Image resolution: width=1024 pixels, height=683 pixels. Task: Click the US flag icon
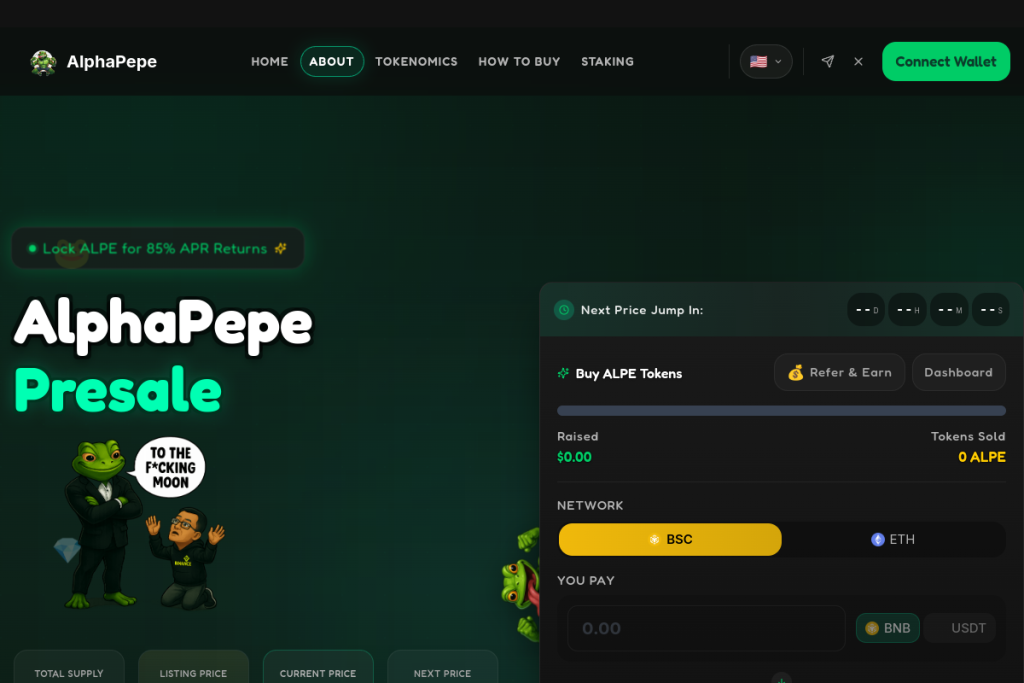(758, 61)
